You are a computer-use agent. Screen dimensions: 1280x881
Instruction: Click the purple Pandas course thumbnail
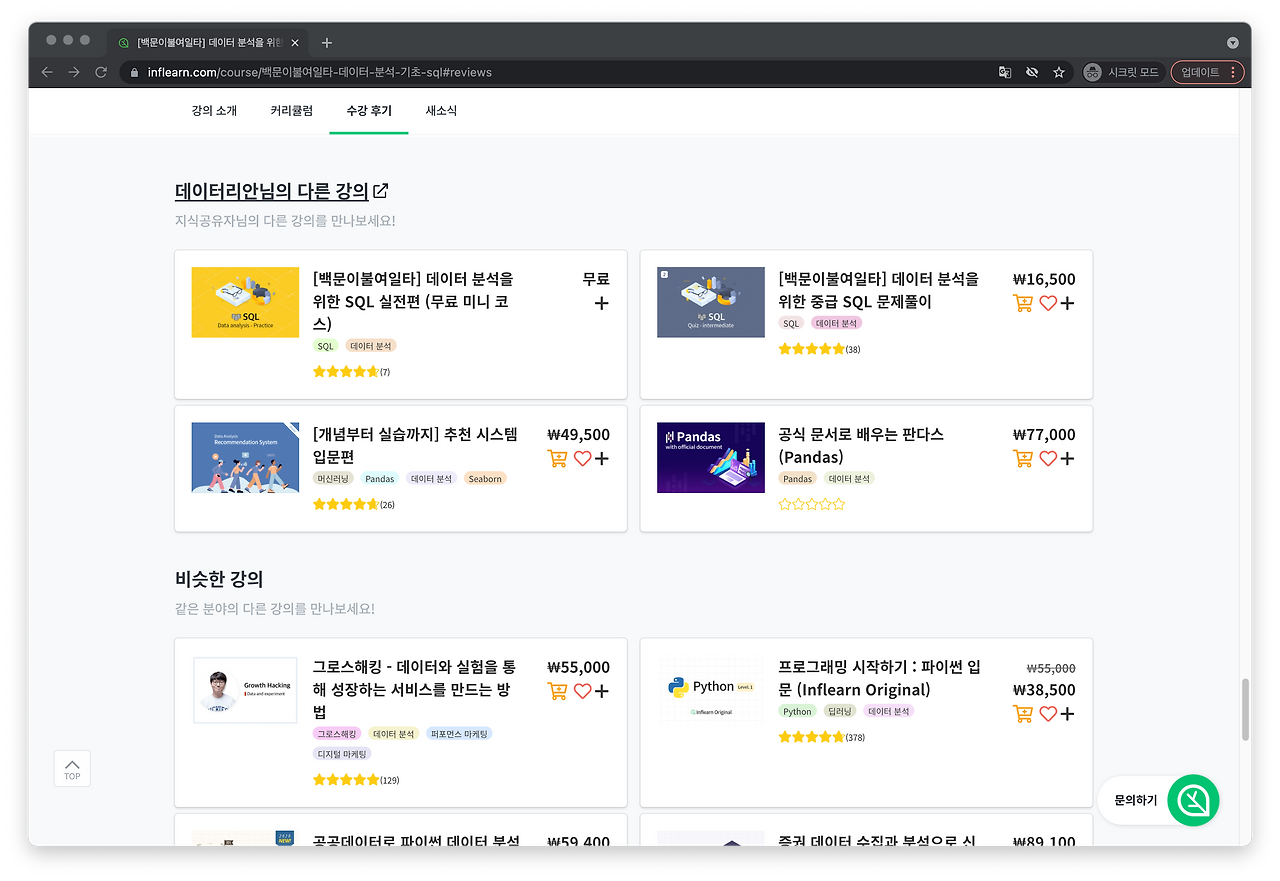point(711,457)
